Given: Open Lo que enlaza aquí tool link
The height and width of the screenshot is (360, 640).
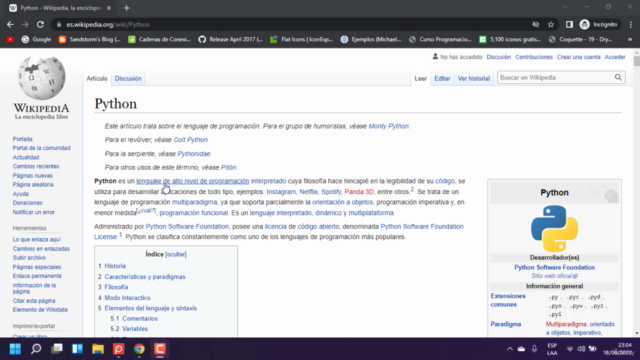Looking at the screenshot, I should (x=36, y=240).
